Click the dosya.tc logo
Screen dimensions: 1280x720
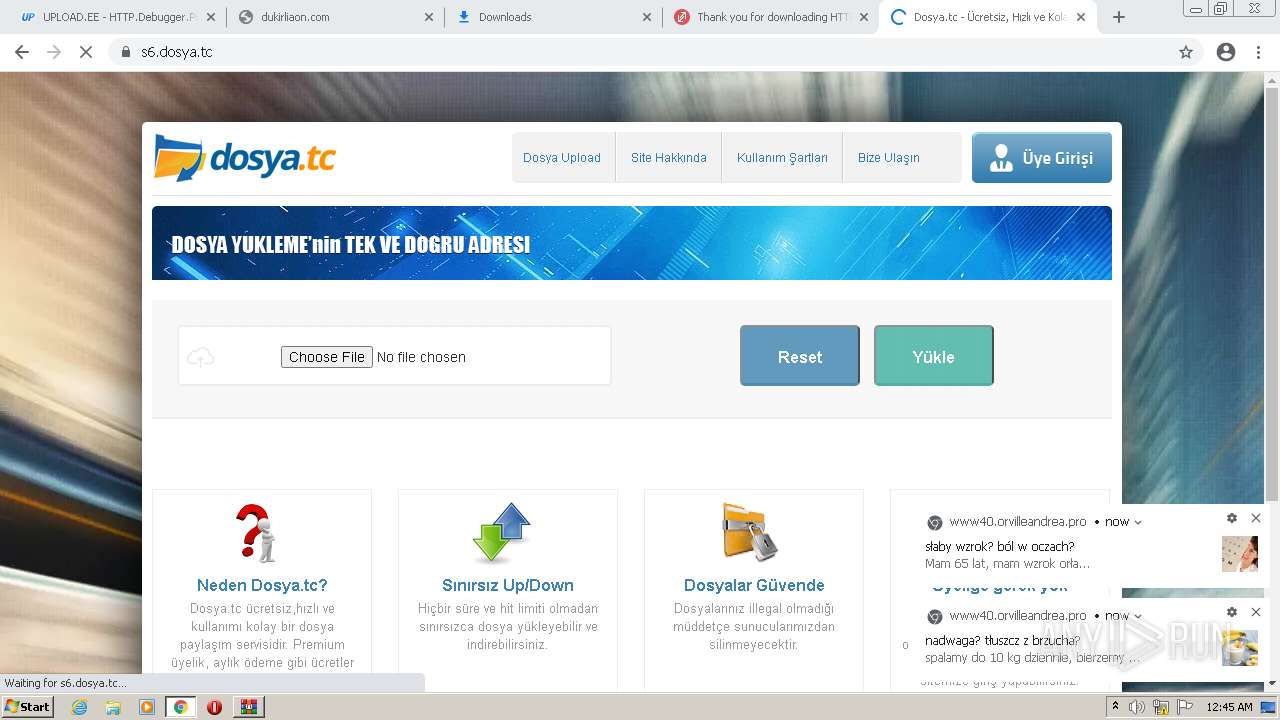(245, 158)
